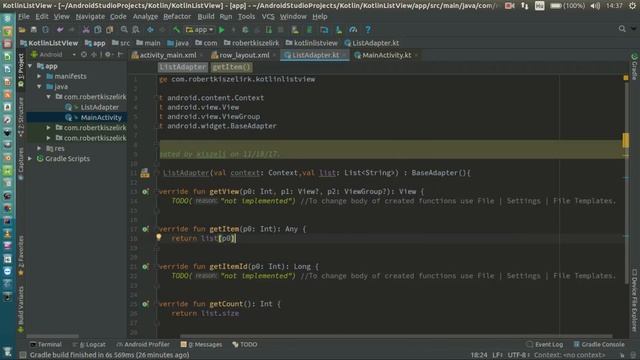This screenshot has height=360, width=640.
Task: Toggle the Device File Explorer panel
Action: (634, 300)
